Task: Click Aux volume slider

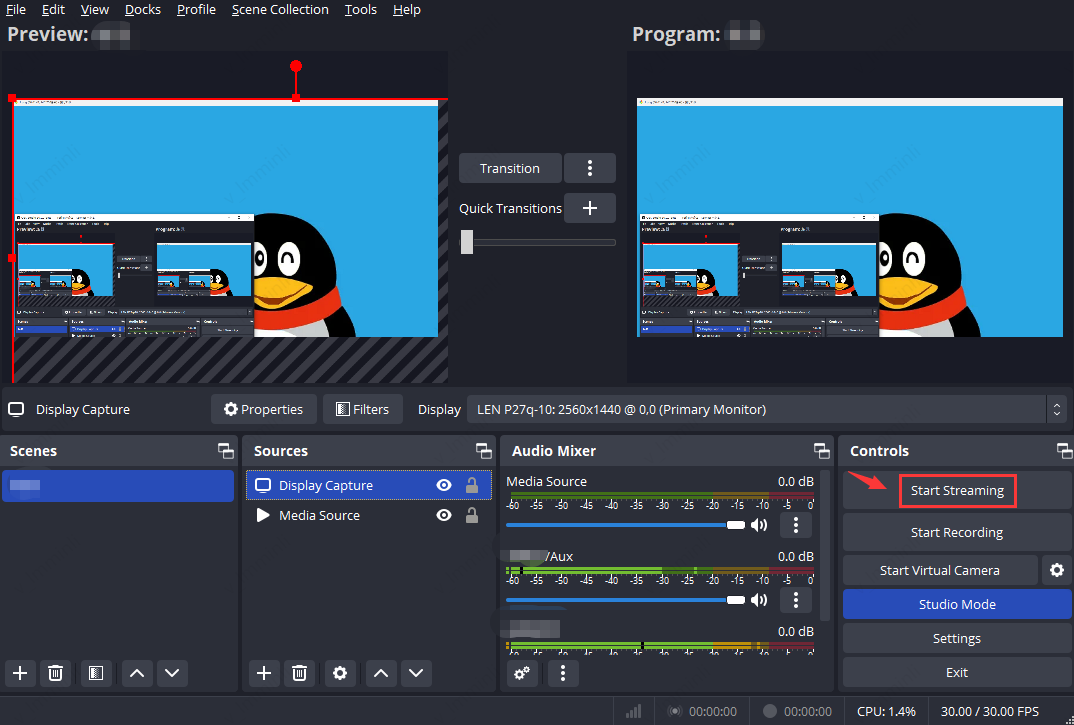Action: (x=625, y=600)
